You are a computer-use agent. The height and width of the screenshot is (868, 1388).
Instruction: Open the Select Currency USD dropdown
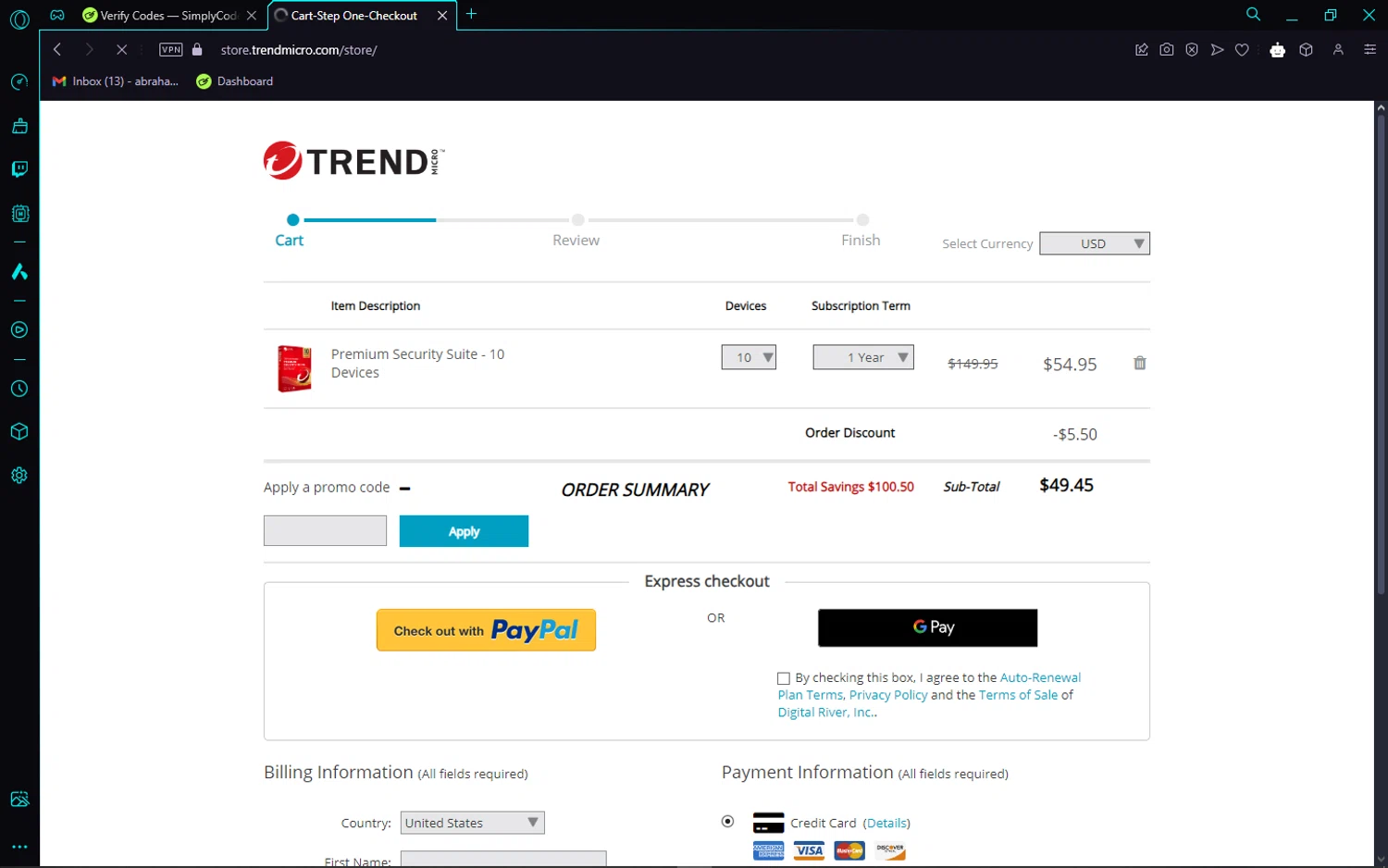click(x=1095, y=243)
